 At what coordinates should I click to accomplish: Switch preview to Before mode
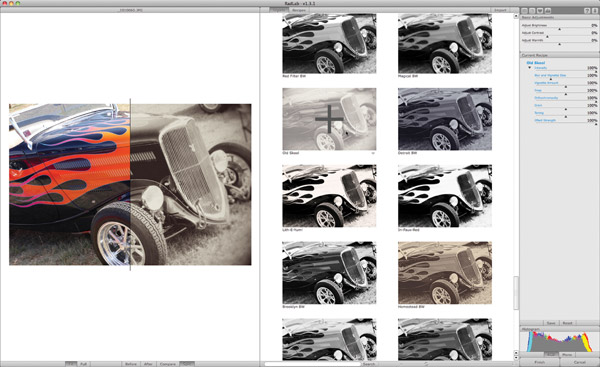(131, 364)
